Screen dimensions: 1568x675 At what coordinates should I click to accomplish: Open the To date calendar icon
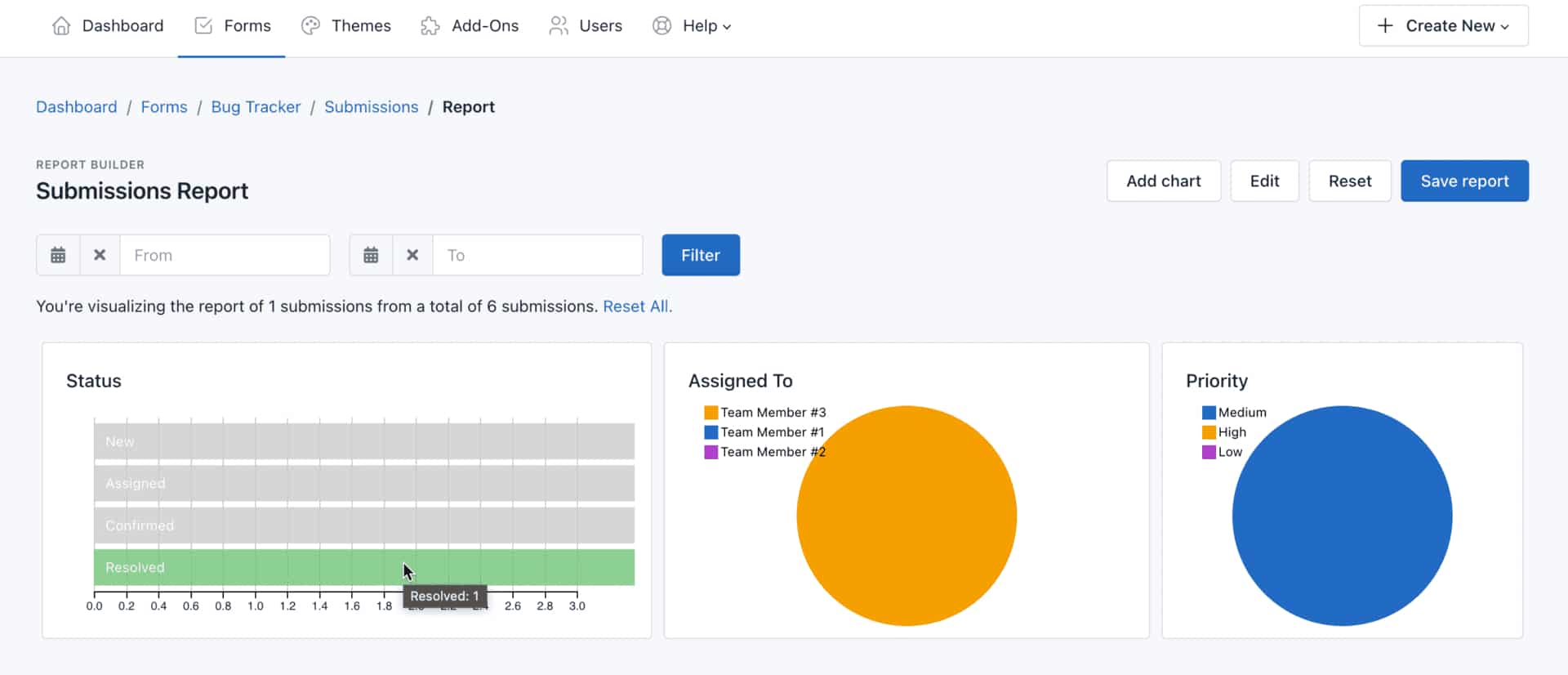click(x=371, y=255)
